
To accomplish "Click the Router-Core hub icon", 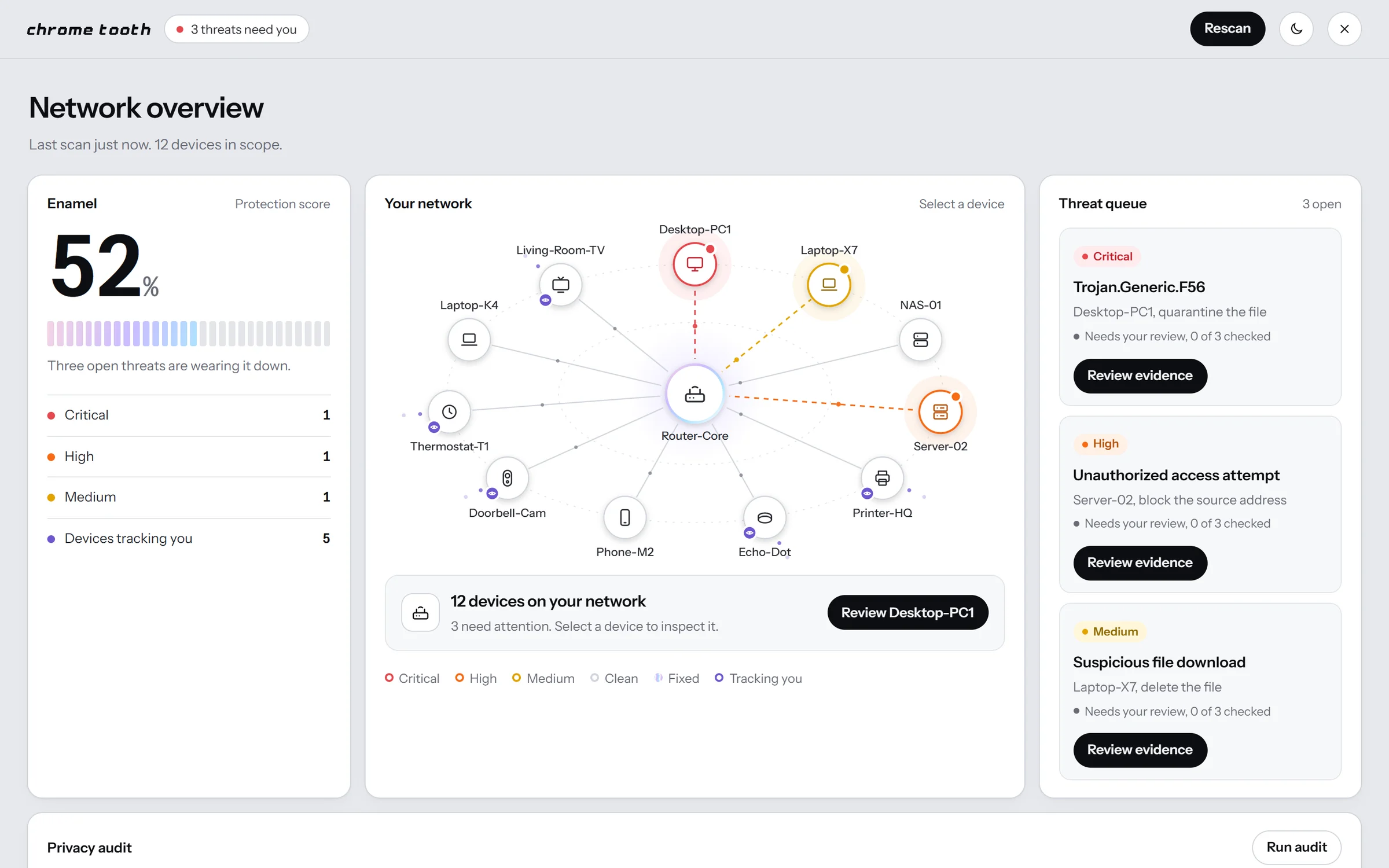I will [694, 394].
